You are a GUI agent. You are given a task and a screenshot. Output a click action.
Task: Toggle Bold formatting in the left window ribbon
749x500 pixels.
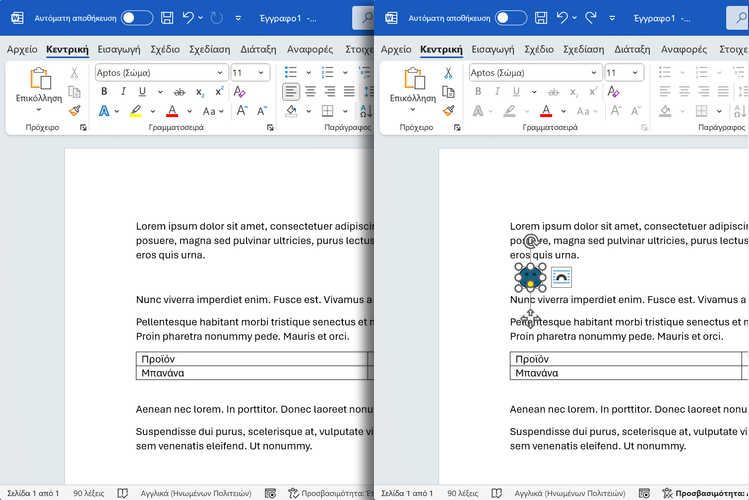pos(104,91)
